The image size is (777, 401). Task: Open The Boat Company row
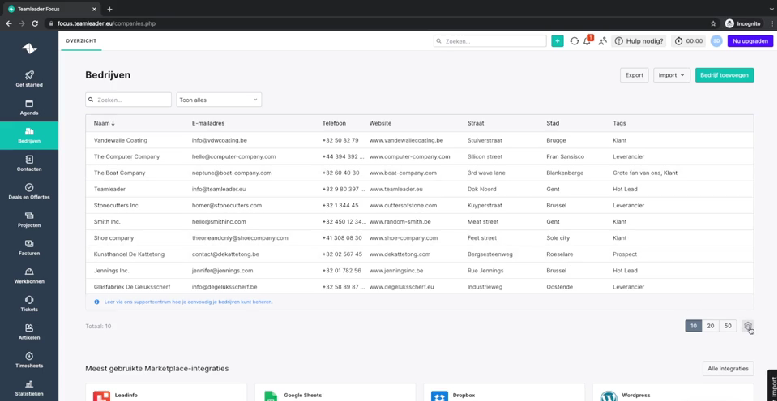point(419,173)
